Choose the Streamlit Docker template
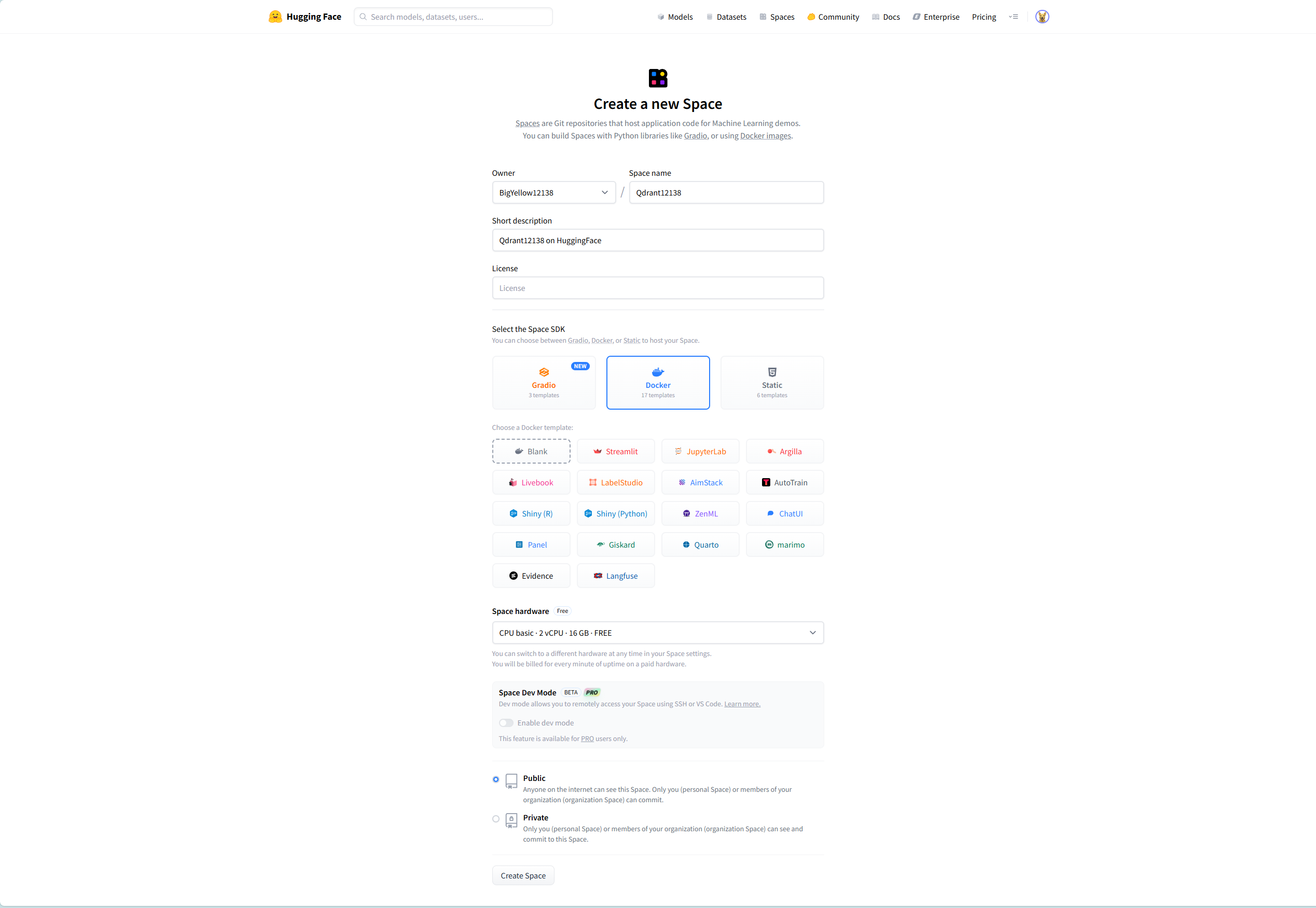The width and height of the screenshot is (1316, 908). (615, 451)
